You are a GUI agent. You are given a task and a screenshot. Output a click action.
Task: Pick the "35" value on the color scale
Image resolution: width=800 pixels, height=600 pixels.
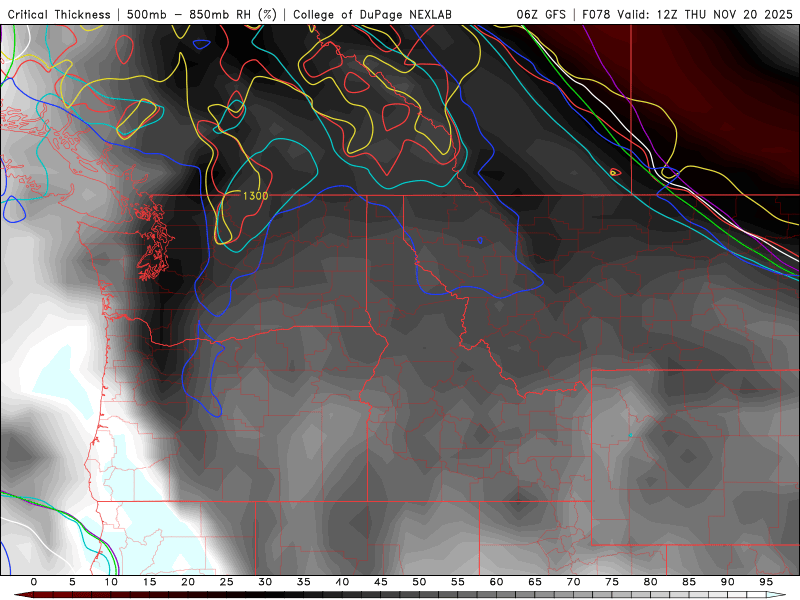click(x=304, y=582)
